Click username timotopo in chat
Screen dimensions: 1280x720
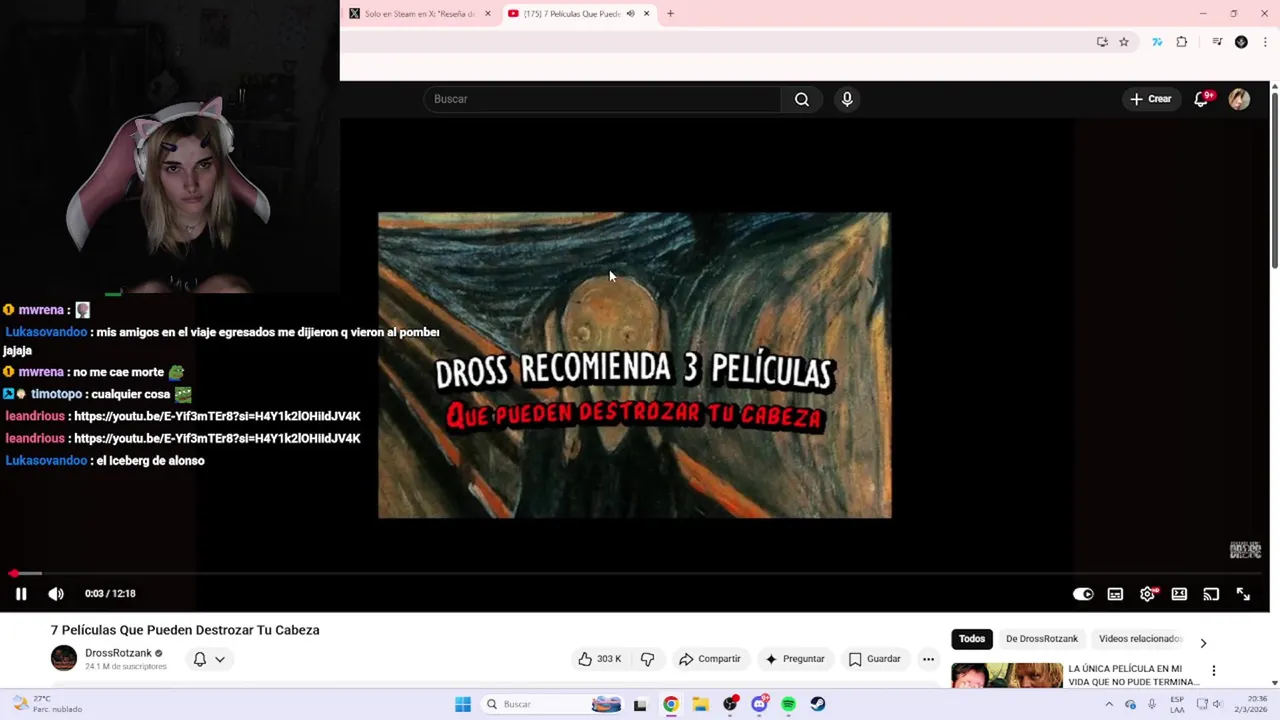point(56,395)
